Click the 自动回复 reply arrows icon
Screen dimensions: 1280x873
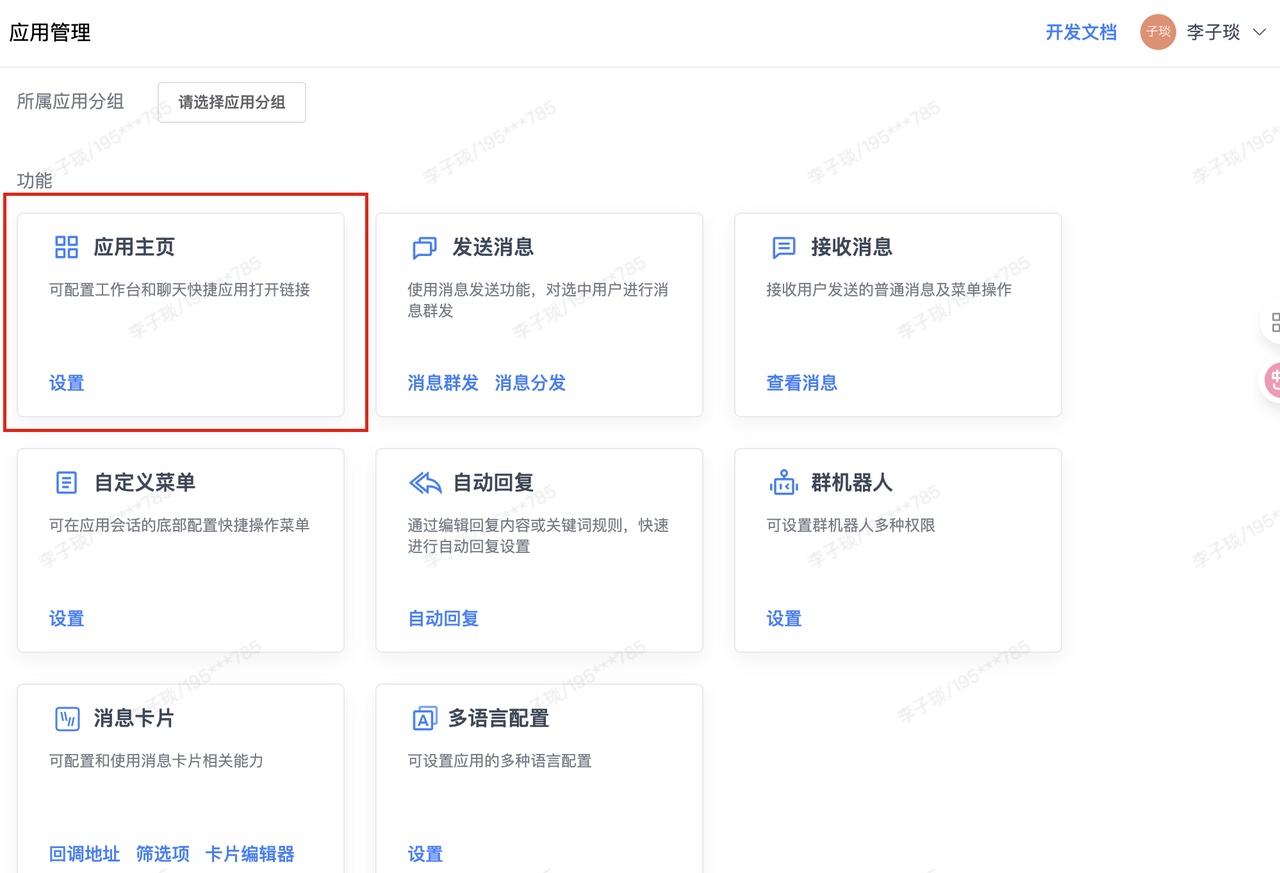point(424,482)
